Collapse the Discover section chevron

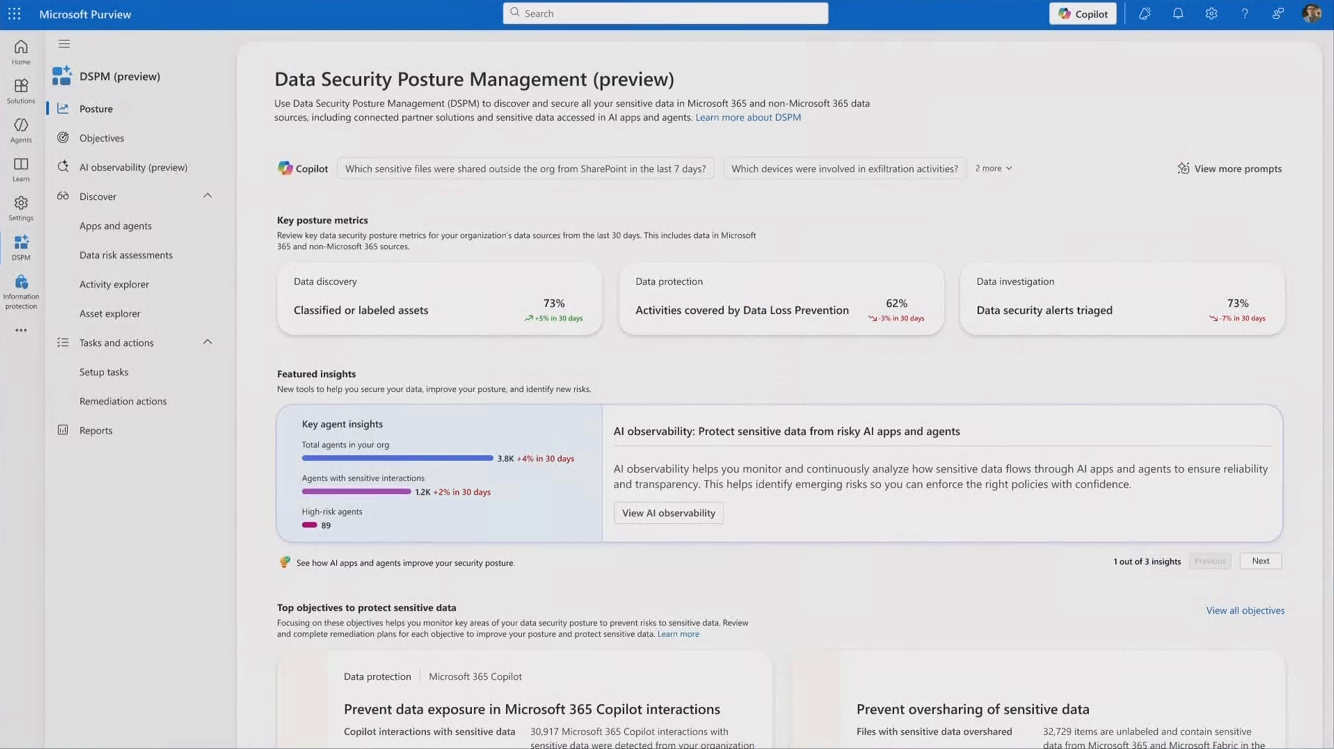tap(208, 196)
